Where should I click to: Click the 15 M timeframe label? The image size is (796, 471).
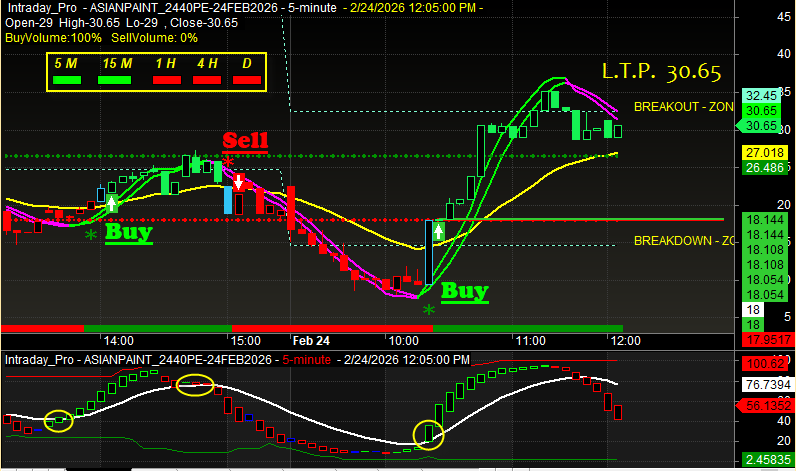(x=117, y=63)
